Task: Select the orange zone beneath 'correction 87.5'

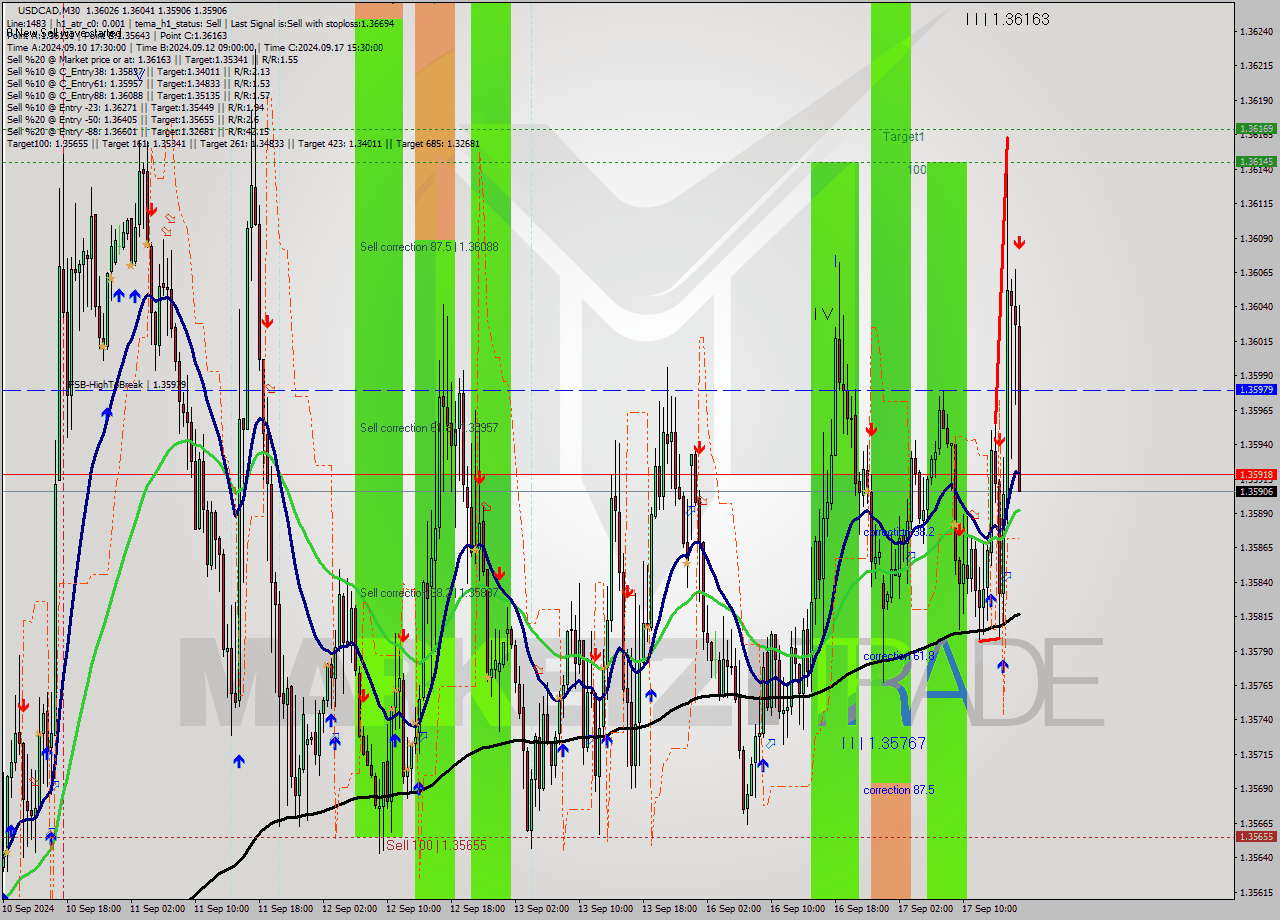Action: [x=890, y=840]
